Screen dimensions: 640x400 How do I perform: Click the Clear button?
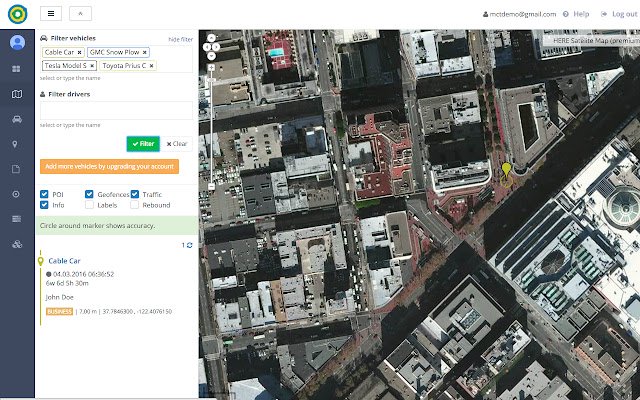(176, 144)
